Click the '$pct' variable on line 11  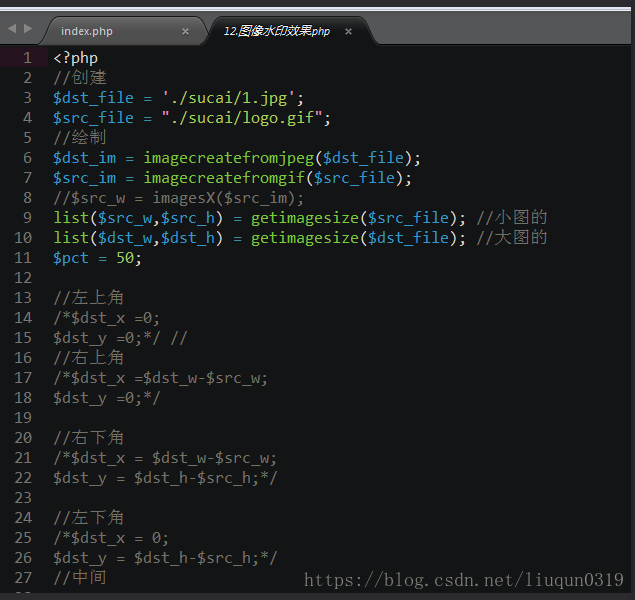71,258
